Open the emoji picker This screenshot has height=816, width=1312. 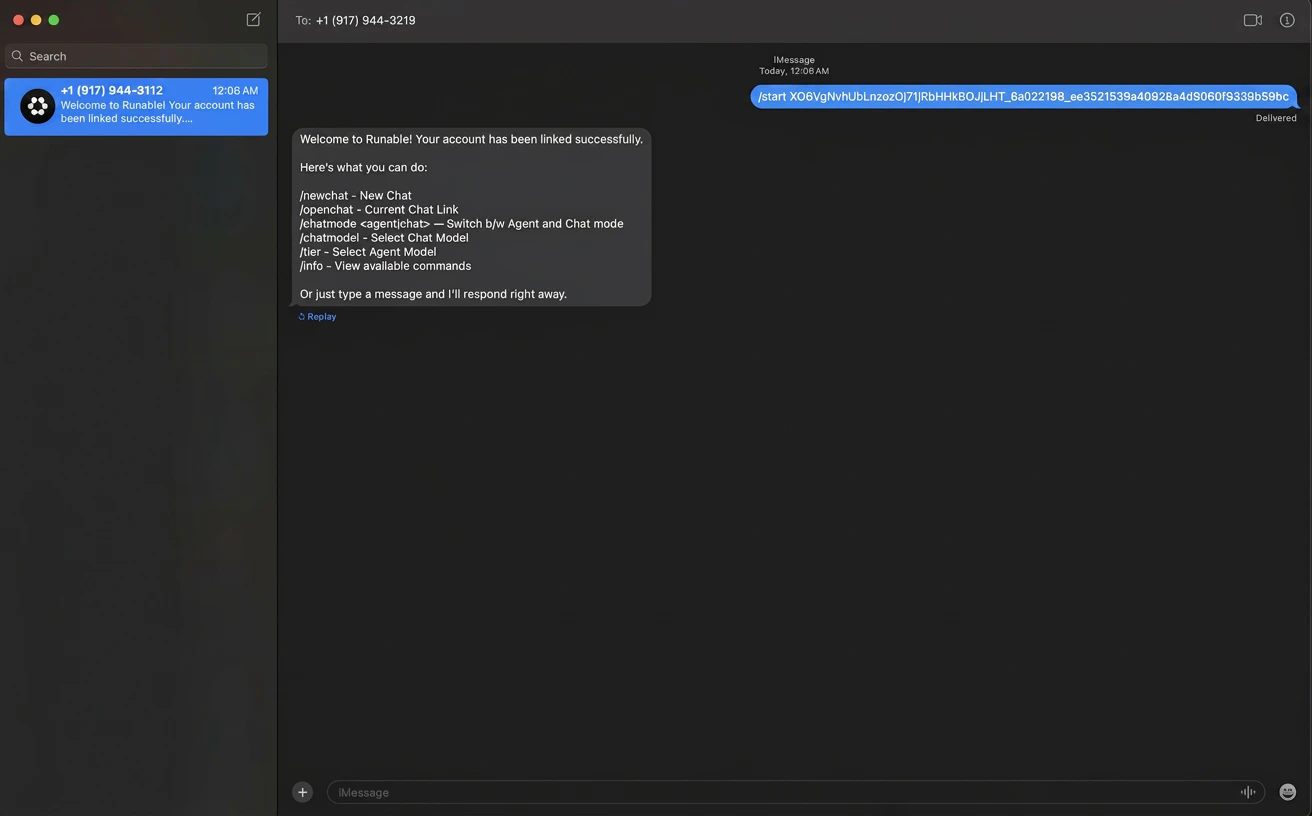(x=1288, y=792)
